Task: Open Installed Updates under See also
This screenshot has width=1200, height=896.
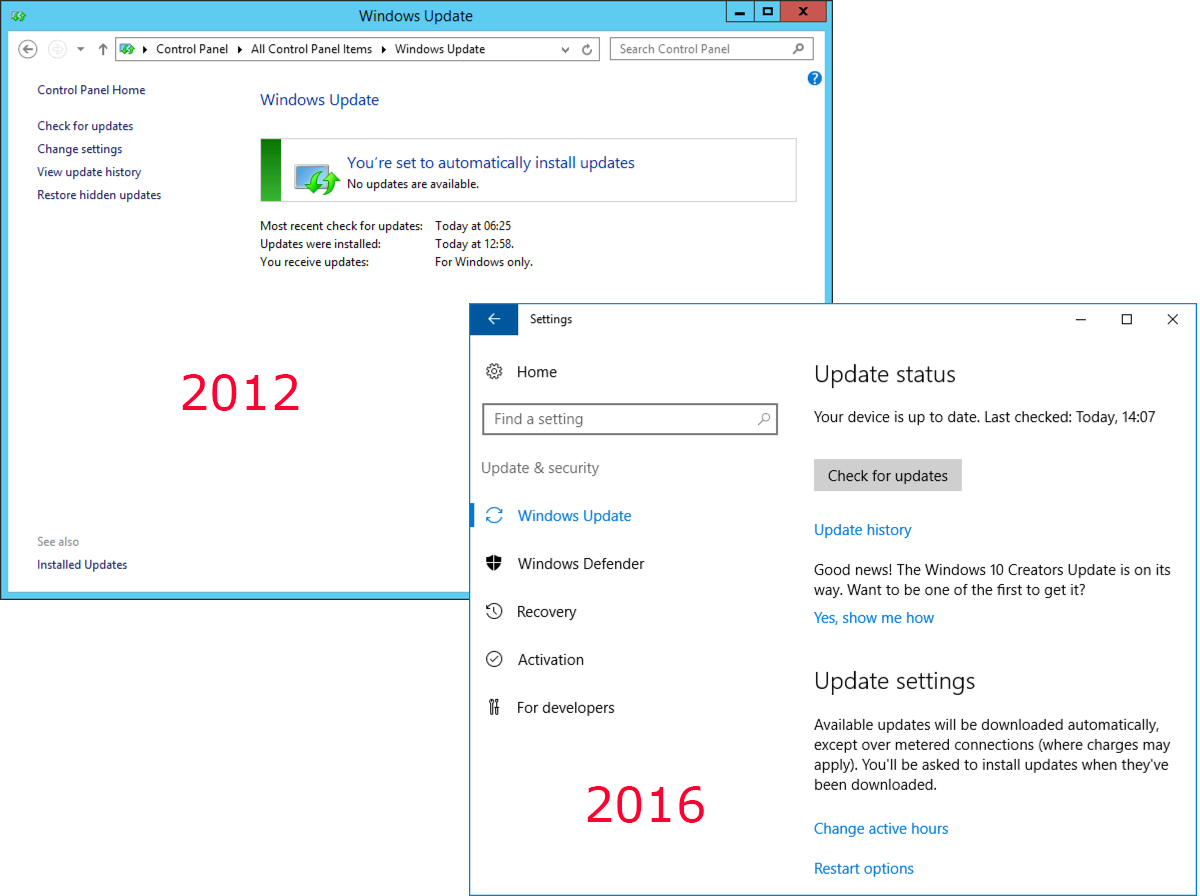Action: click(x=82, y=565)
